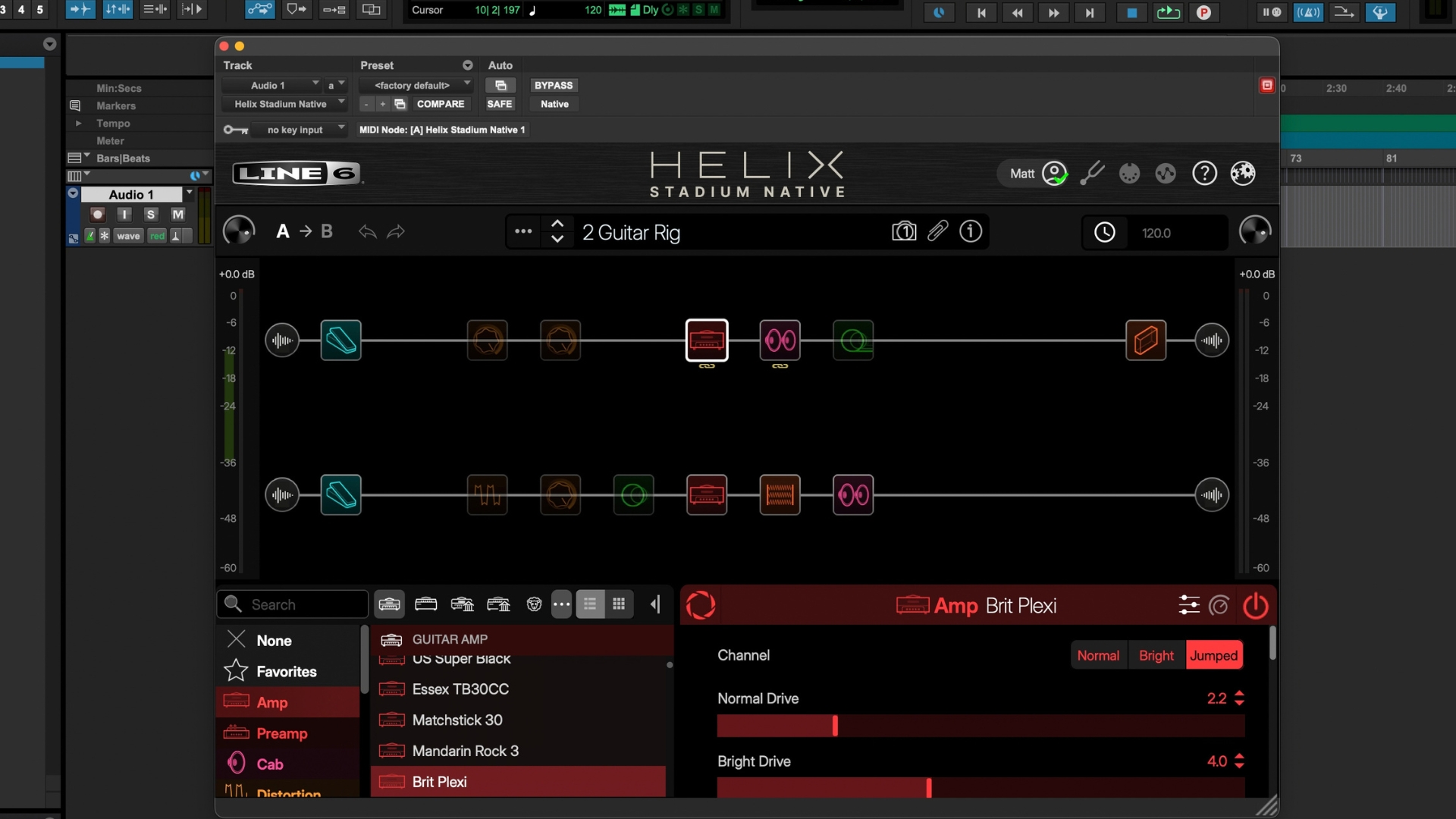Click the model parameter sliders icon

pos(1189,605)
